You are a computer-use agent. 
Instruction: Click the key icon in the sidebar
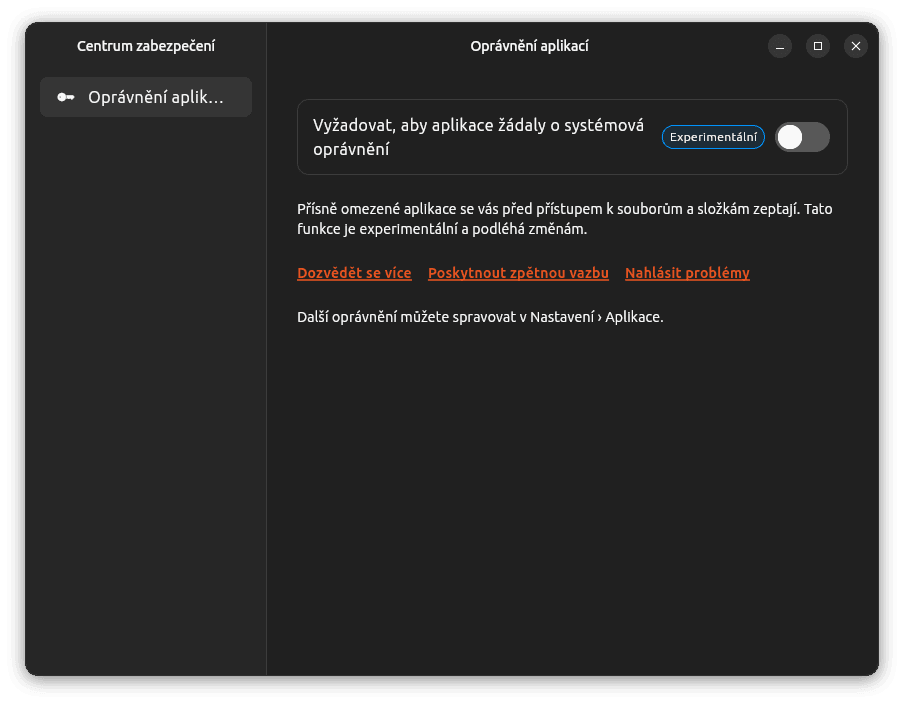pyautogui.click(x=66, y=97)
